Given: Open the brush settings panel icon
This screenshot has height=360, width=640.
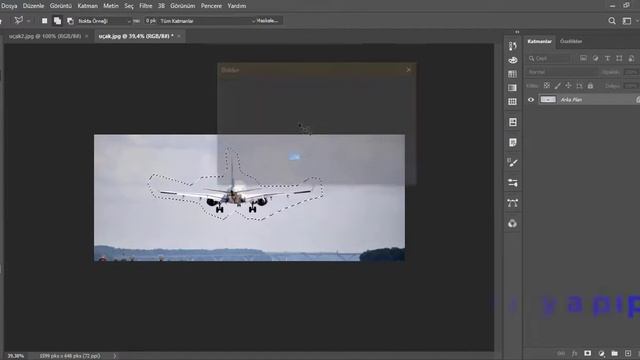Looking at the screenshot, I should (x=513, y=46).
